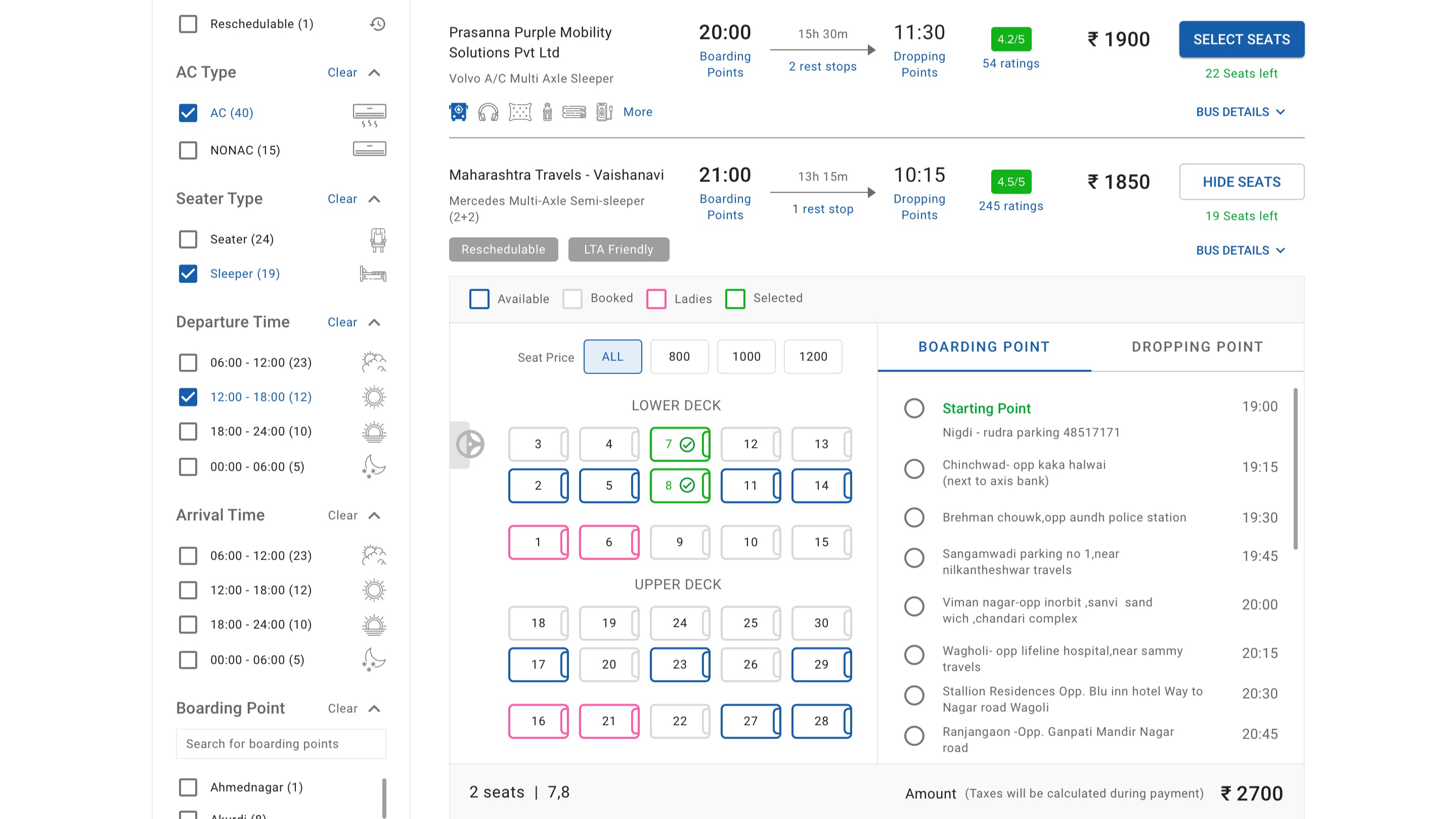Click the Reschedulable tag on Maharashtra Travels
The height and width of the screenshot is (819, 1456).
click(x=503, y=250)
